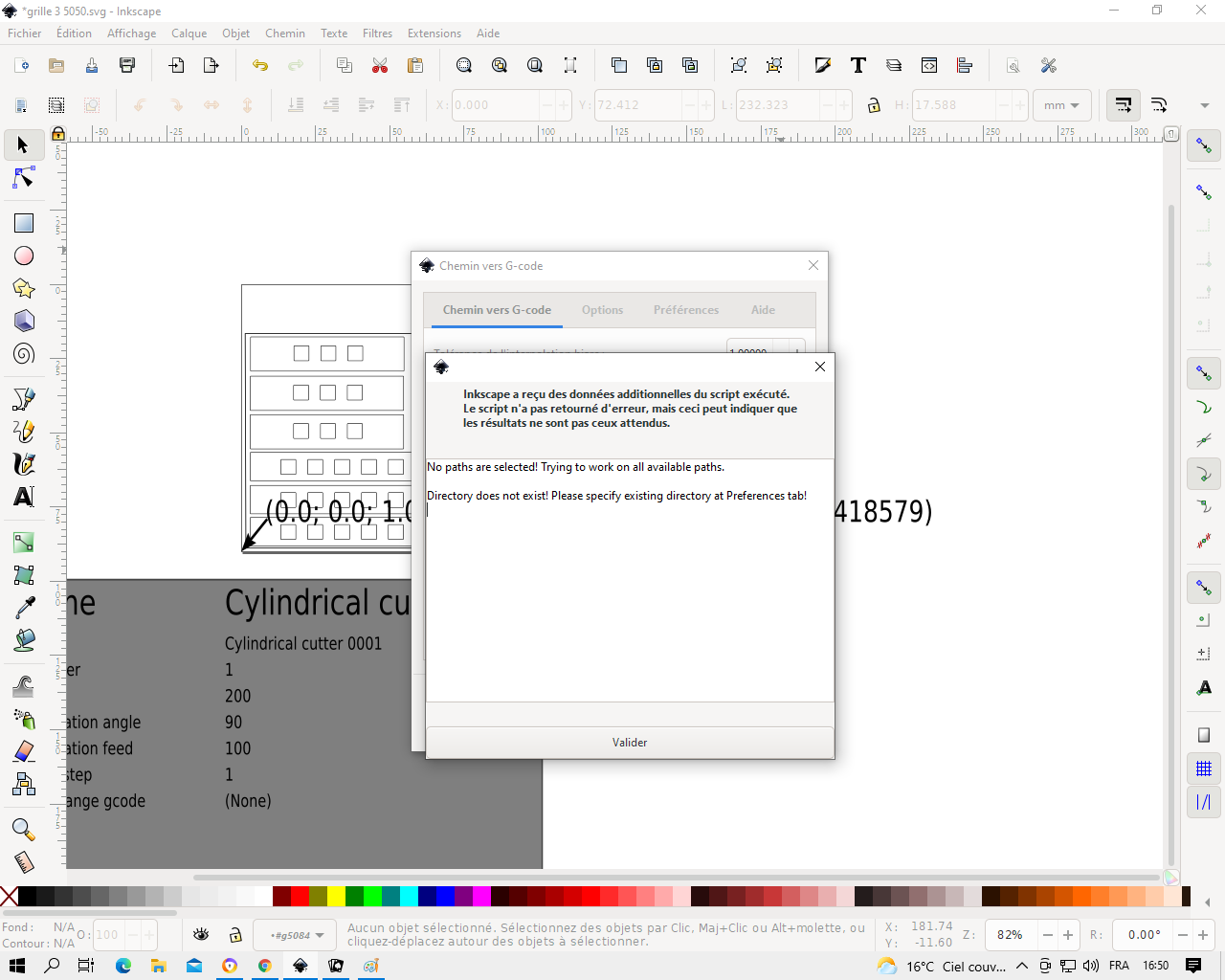1225x980 pixels.
Task: Toggle the width/height lock
Action: [874, 105]
